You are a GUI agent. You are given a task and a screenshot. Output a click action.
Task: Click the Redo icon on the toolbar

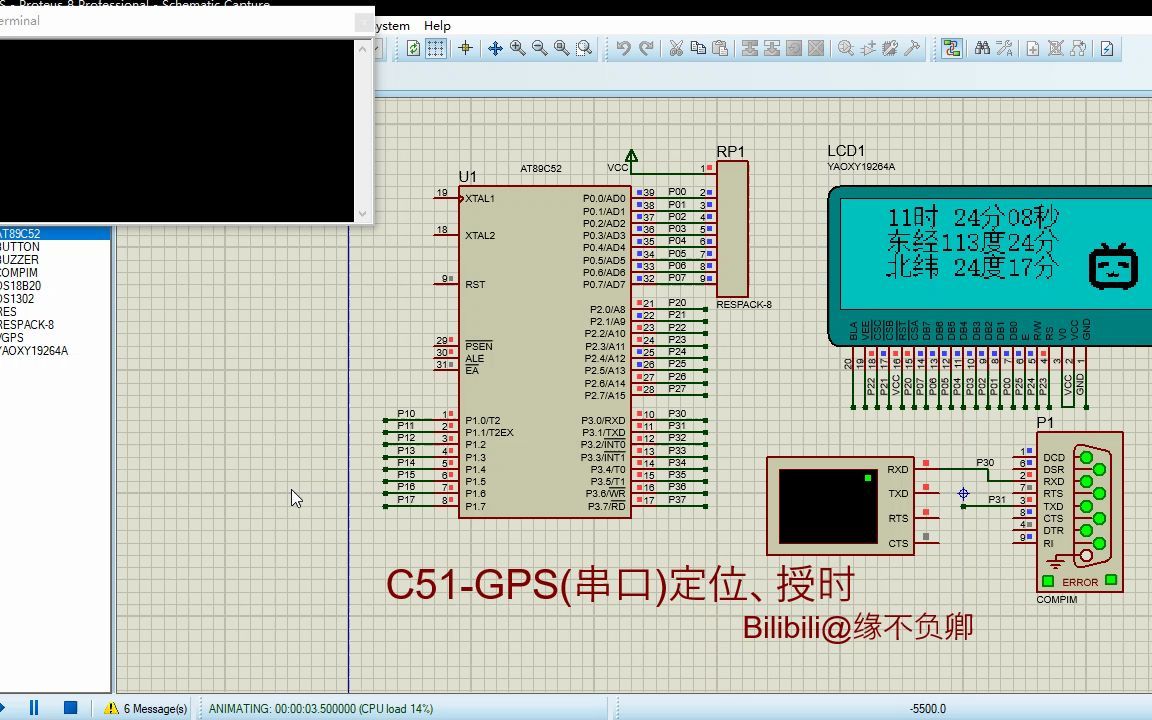point(647,47)
